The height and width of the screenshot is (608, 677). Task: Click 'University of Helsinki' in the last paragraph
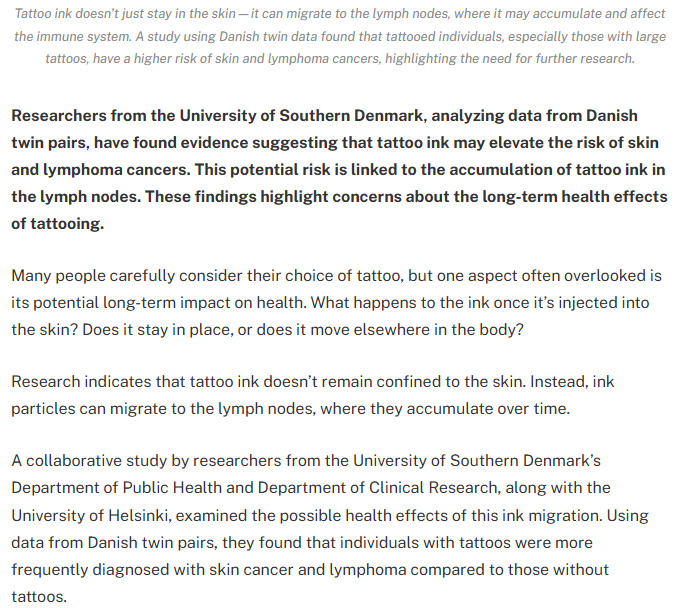pyautogui.click(x=91, y=516)
